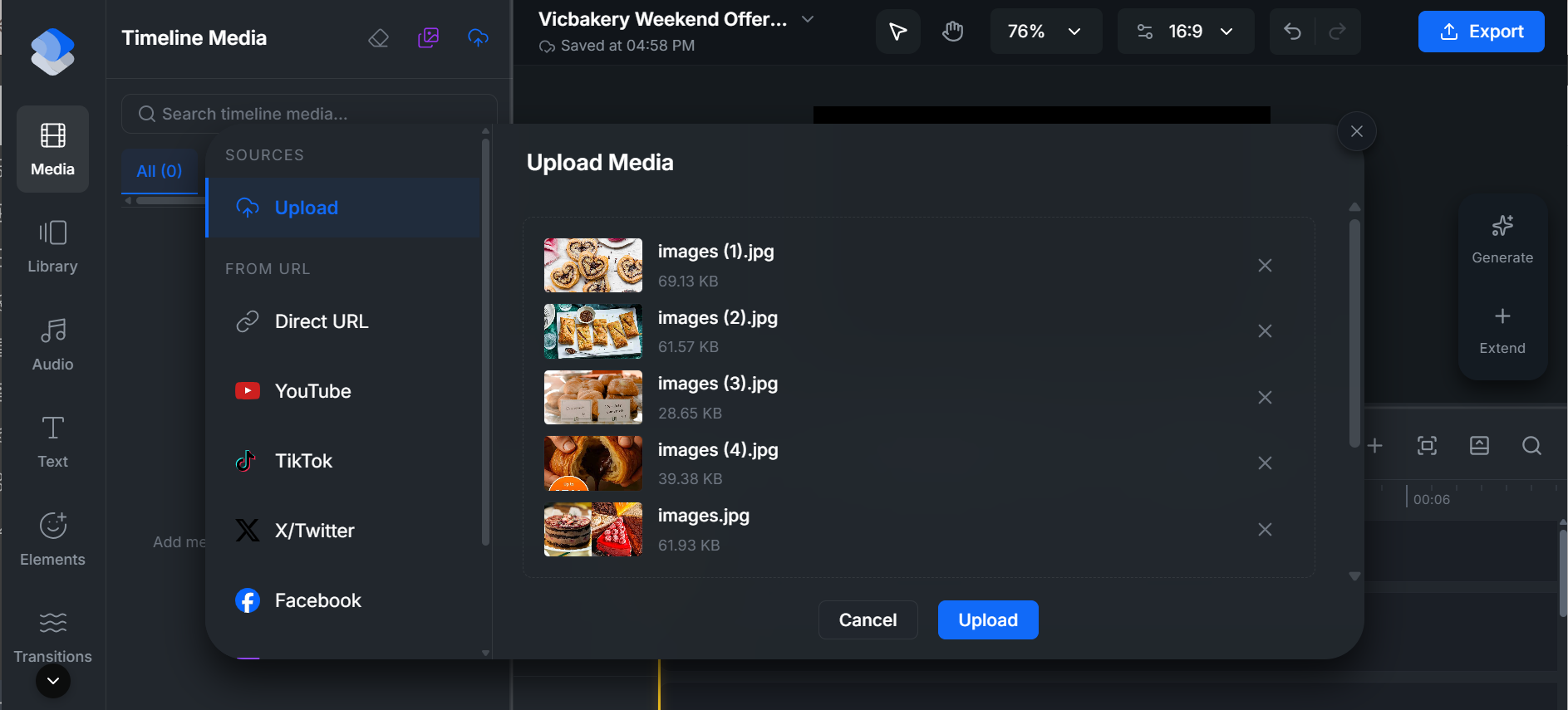The image size is (1568, 710).
Task: Undo the last action
Action: (x=1292, y=32)
